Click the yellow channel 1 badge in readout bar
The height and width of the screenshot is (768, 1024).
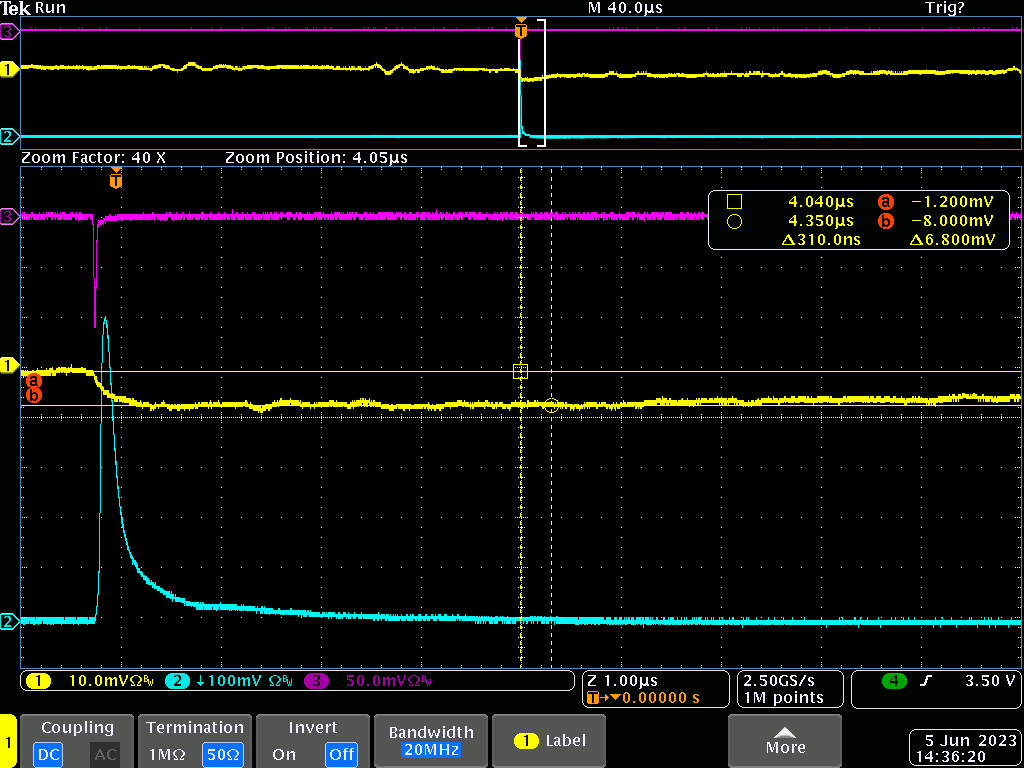coord(38,681)
